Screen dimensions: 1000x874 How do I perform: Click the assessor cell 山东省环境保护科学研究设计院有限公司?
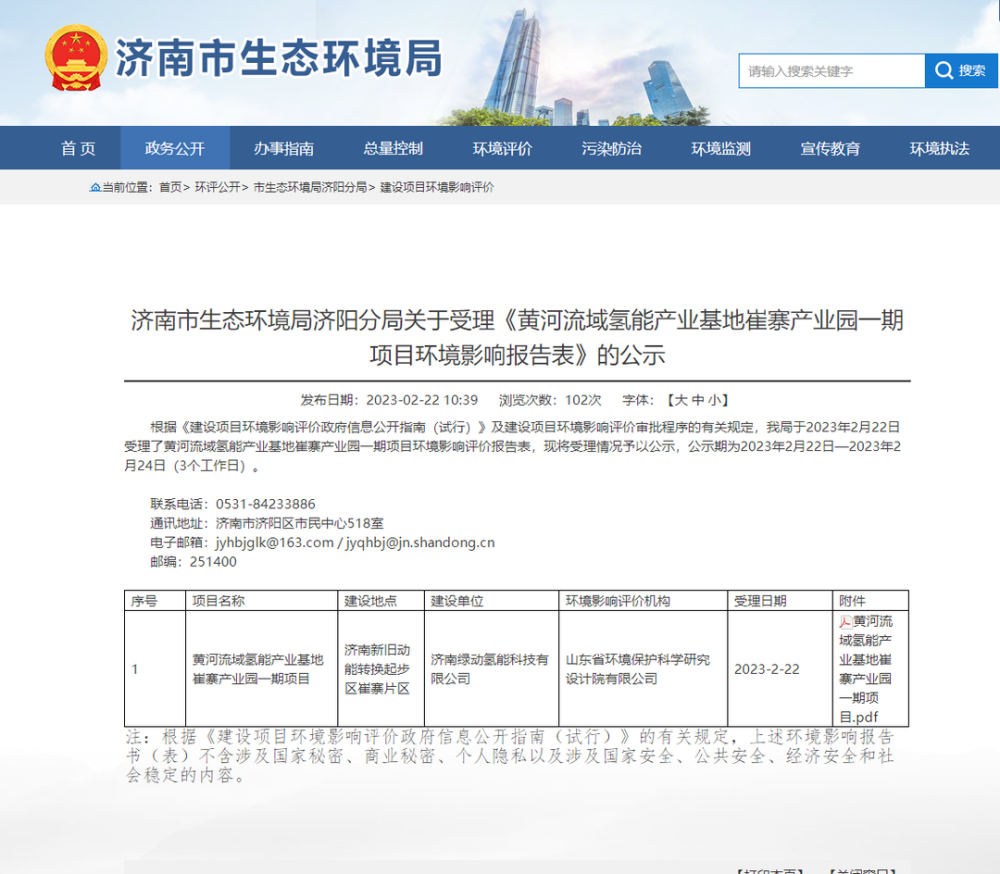pyautogui.click(x=638, y=669)
